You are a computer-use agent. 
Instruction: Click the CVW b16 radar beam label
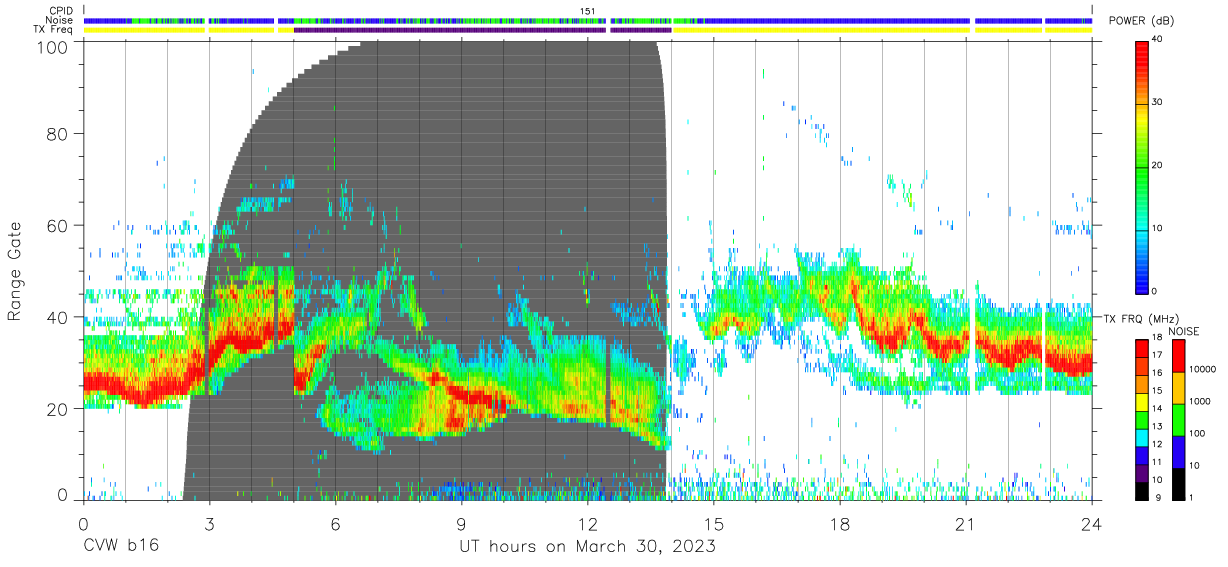(x=121, y=547)
